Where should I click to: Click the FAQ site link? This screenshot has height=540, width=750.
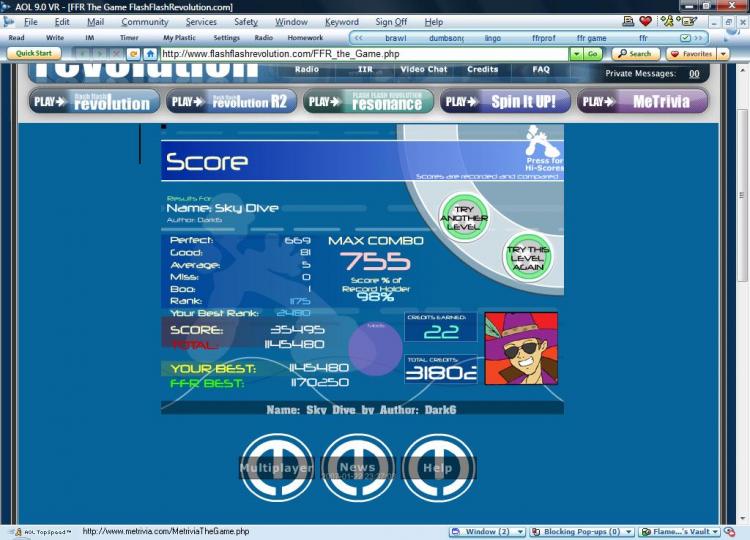tap(541, 69)
